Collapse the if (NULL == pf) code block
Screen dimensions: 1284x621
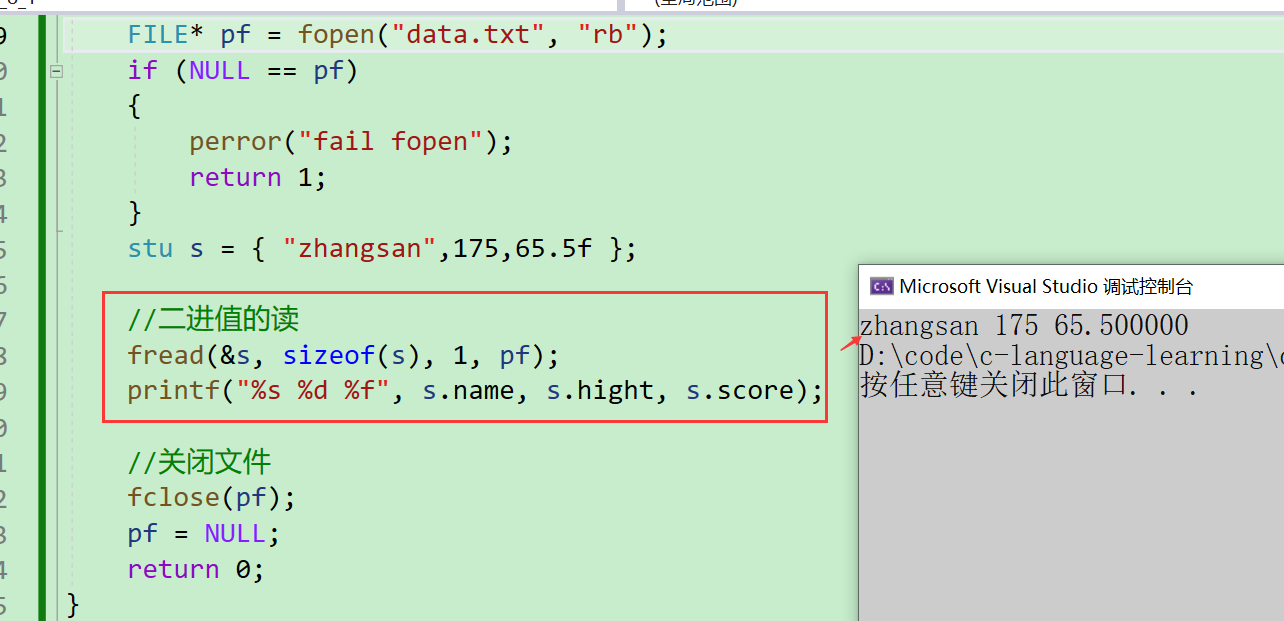pos(56,71)
